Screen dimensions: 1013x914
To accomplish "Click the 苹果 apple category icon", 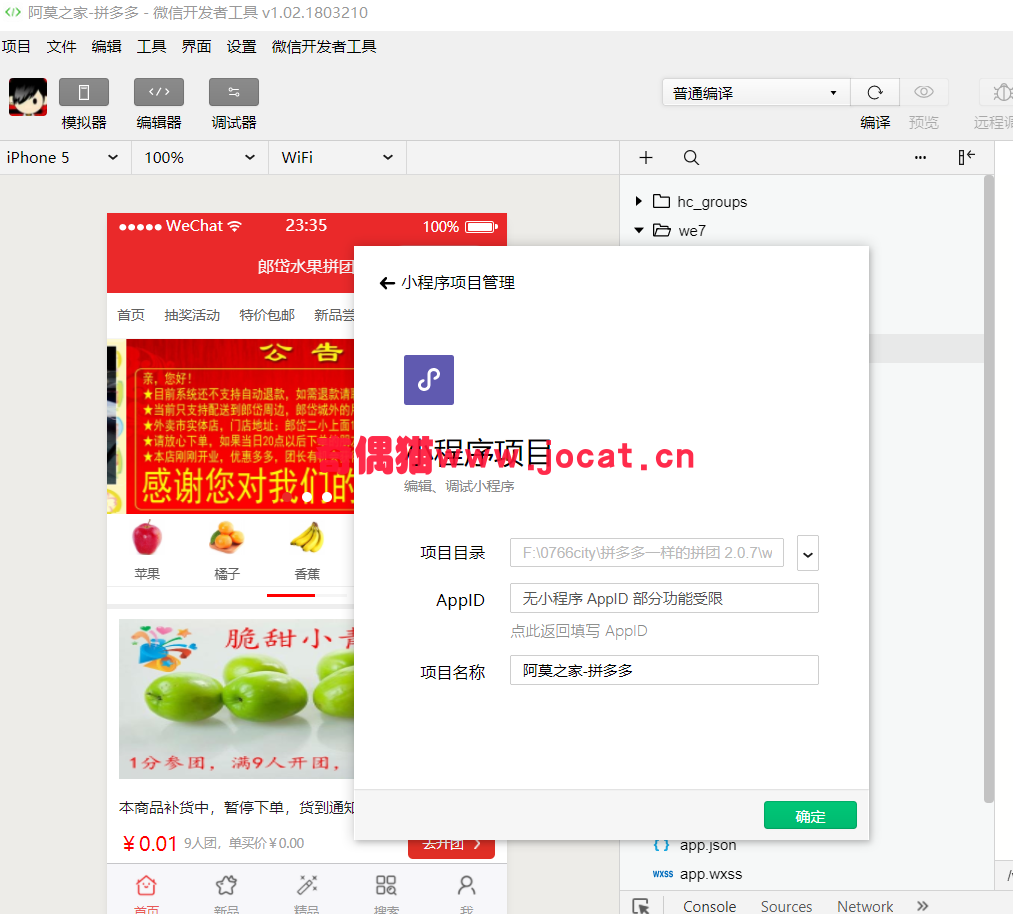I will (x=147, y=538).
